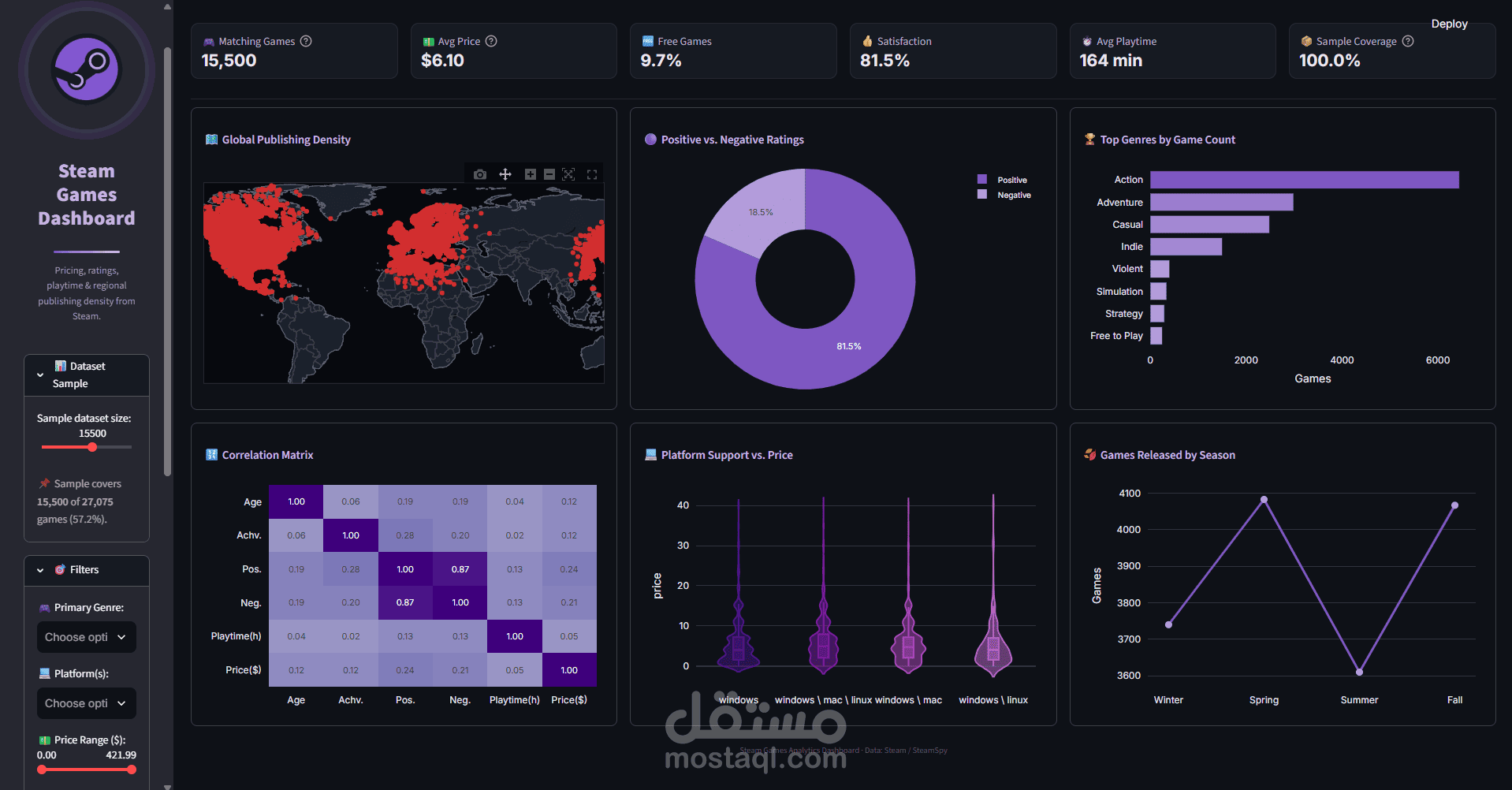Click the Indie bar in Top Genres chart
Screen dimensions: 1512x790
pyautogui.click(x=1186, y=247)
